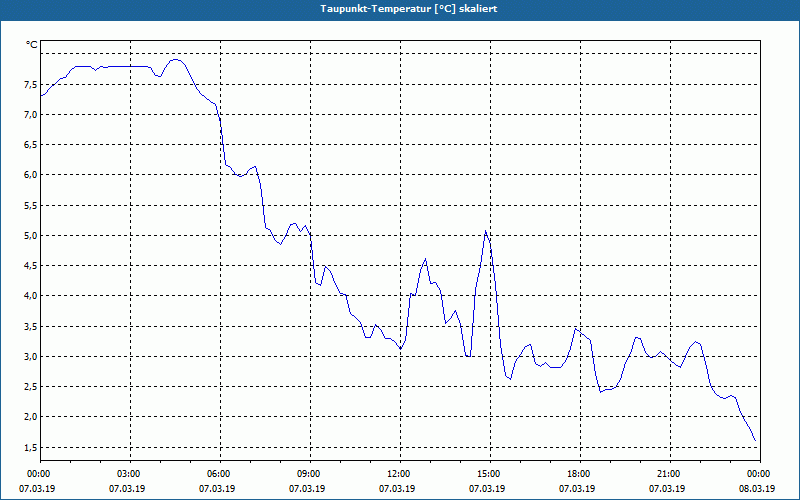This screenshot has width=800, height=500.
Task: Select the 1,5 y-axis label
Action: click(x=31, y=447)
